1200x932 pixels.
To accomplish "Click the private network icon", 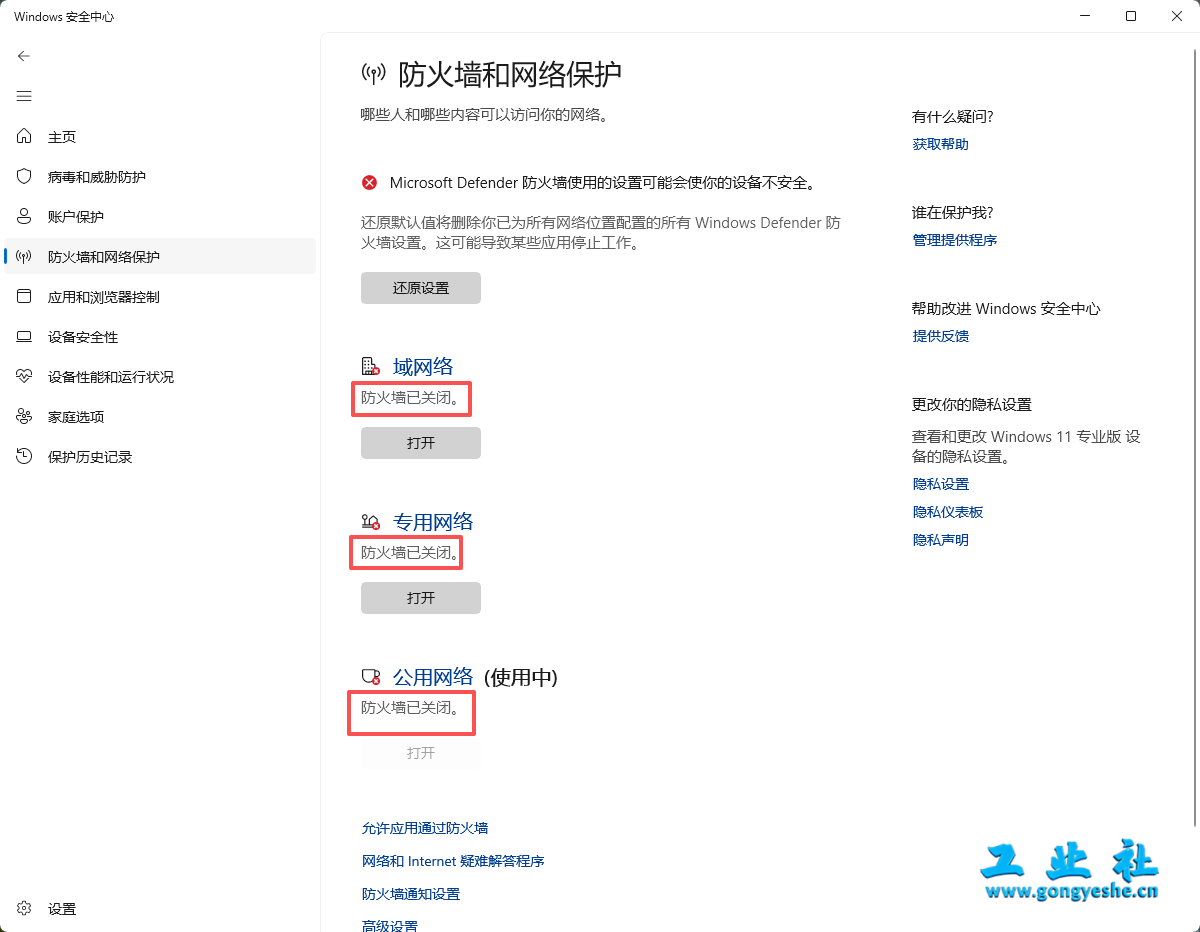I will point(371,522).
